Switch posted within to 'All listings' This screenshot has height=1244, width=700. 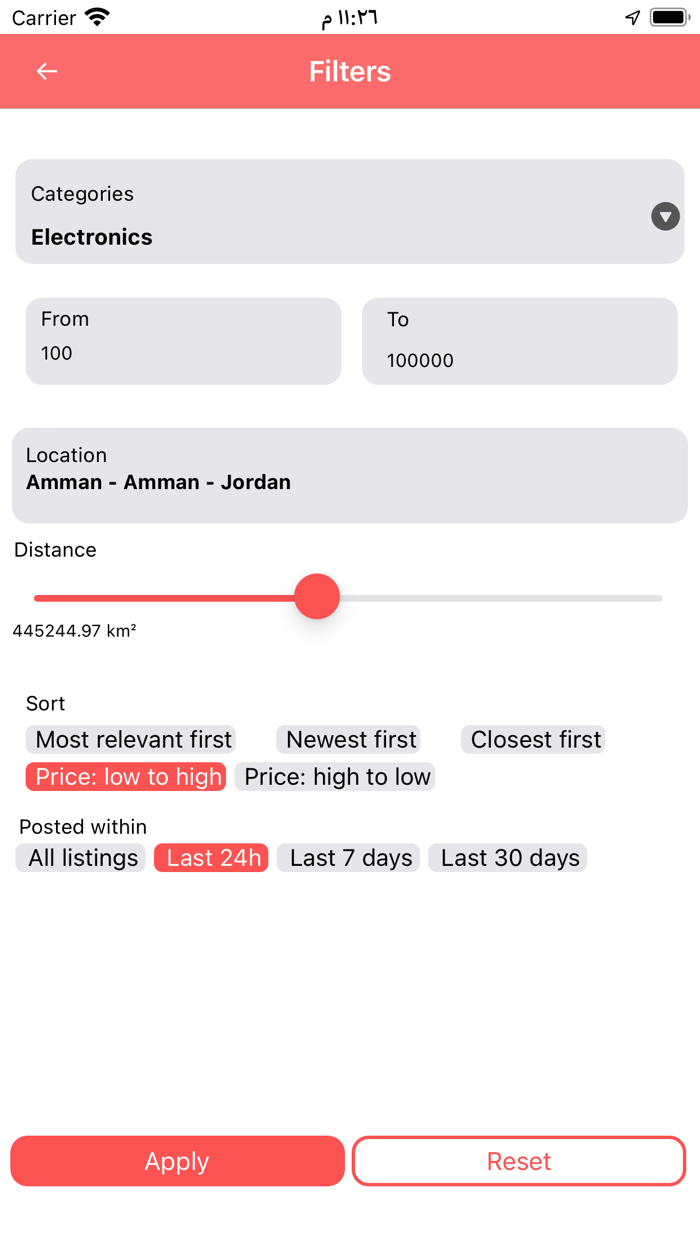(x=80, y=857)
